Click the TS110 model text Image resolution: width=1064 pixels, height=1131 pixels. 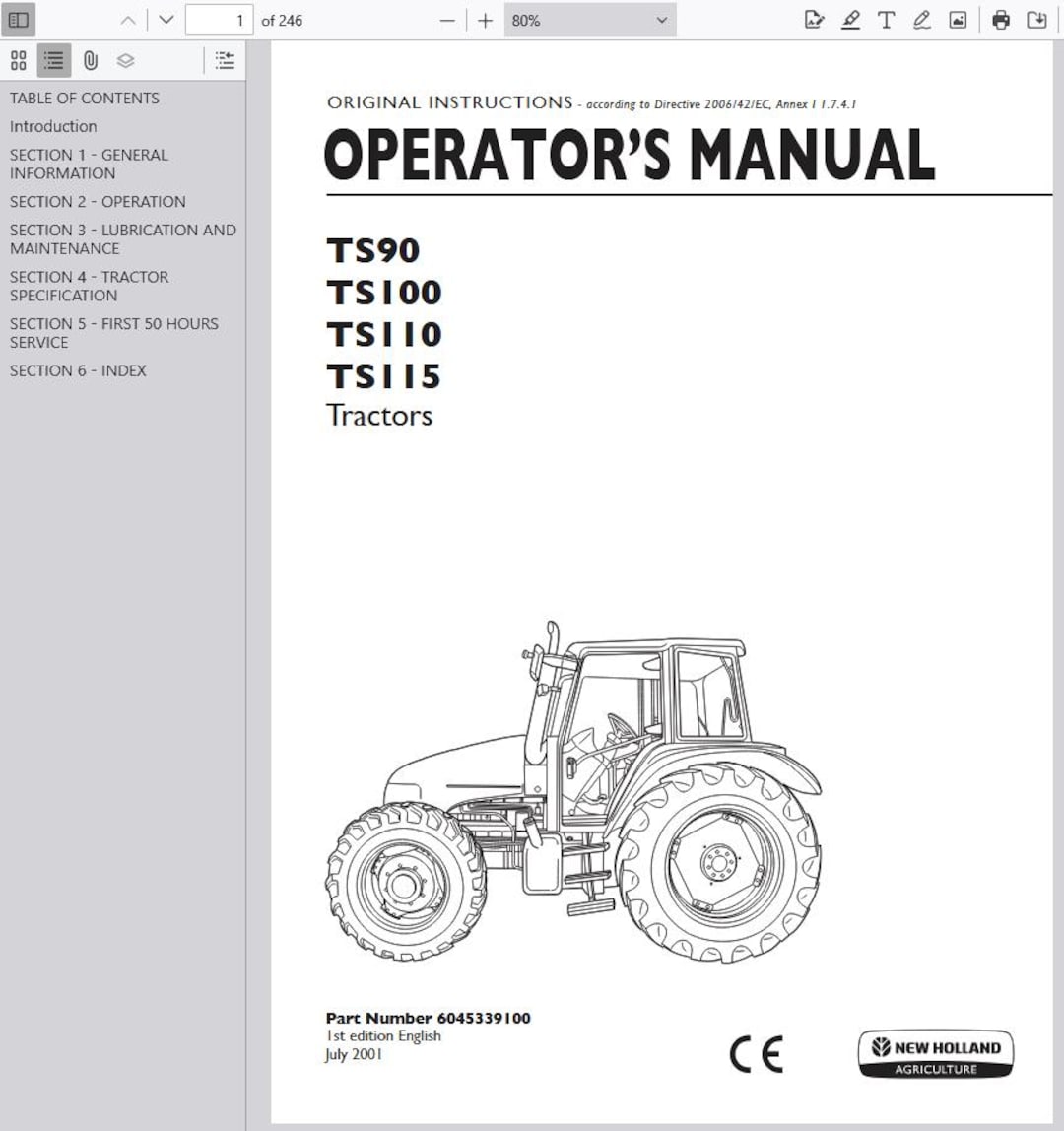(384, 334)
